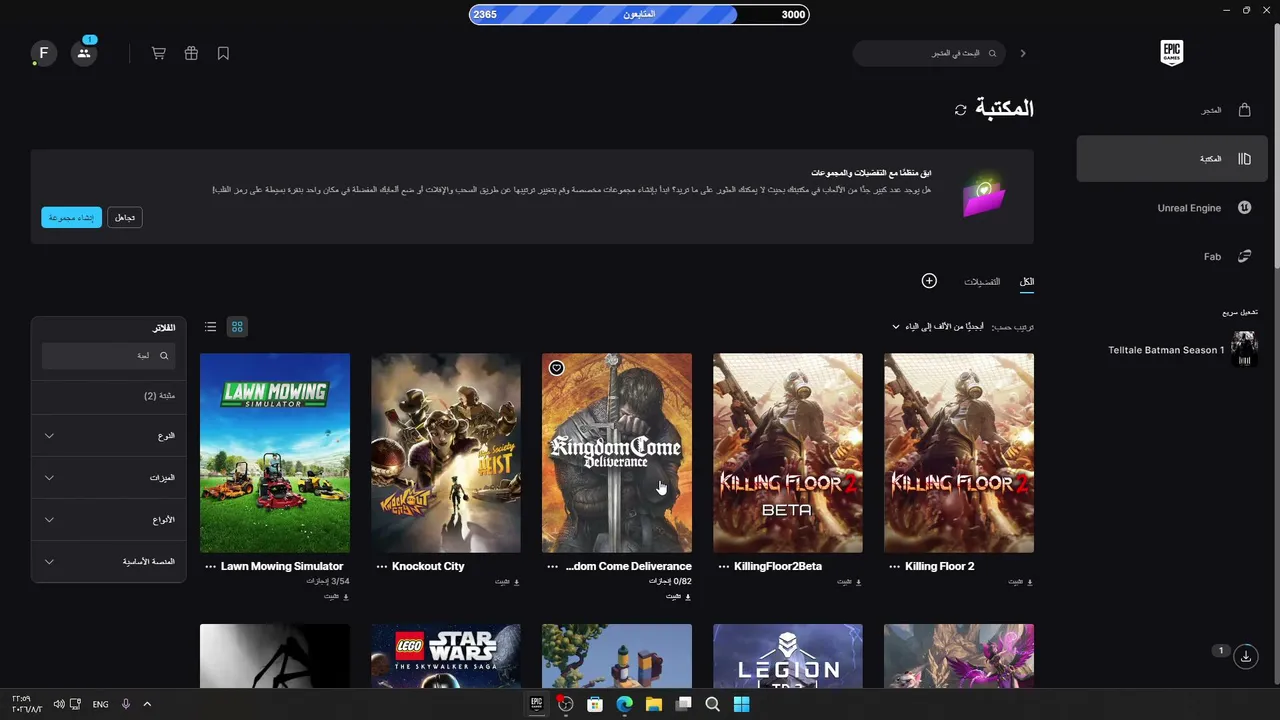Open Killing Floor 2 cover art

click(x=959, y=453)
